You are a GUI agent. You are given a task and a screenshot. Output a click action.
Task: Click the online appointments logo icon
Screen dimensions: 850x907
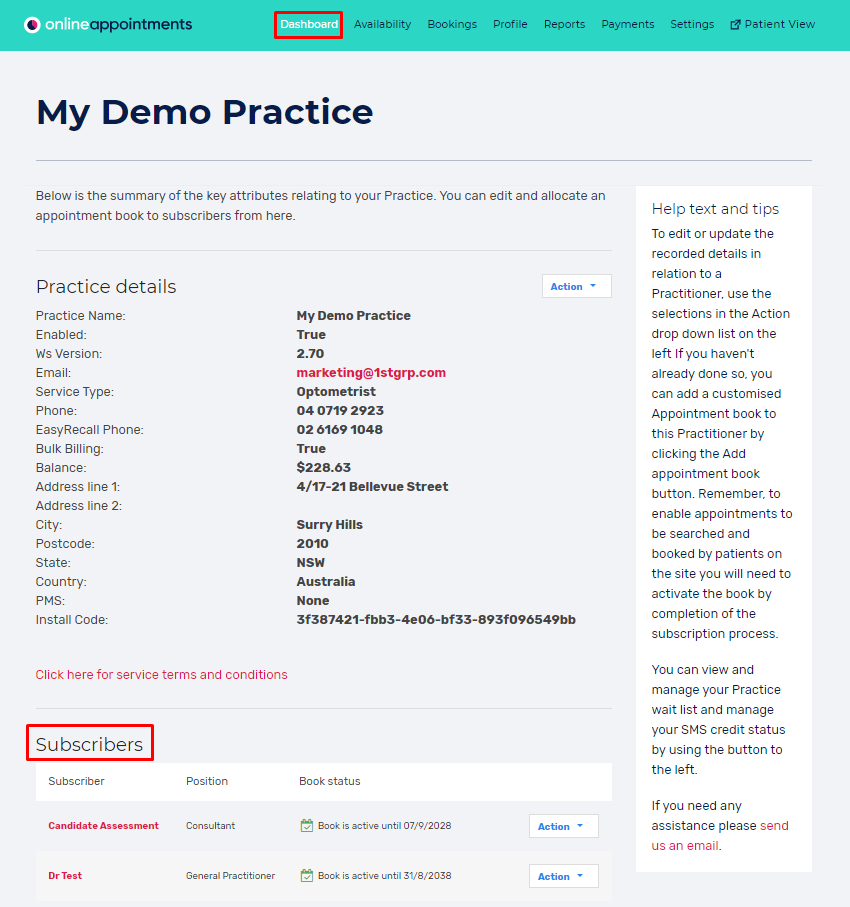click(x=32, y=25)
